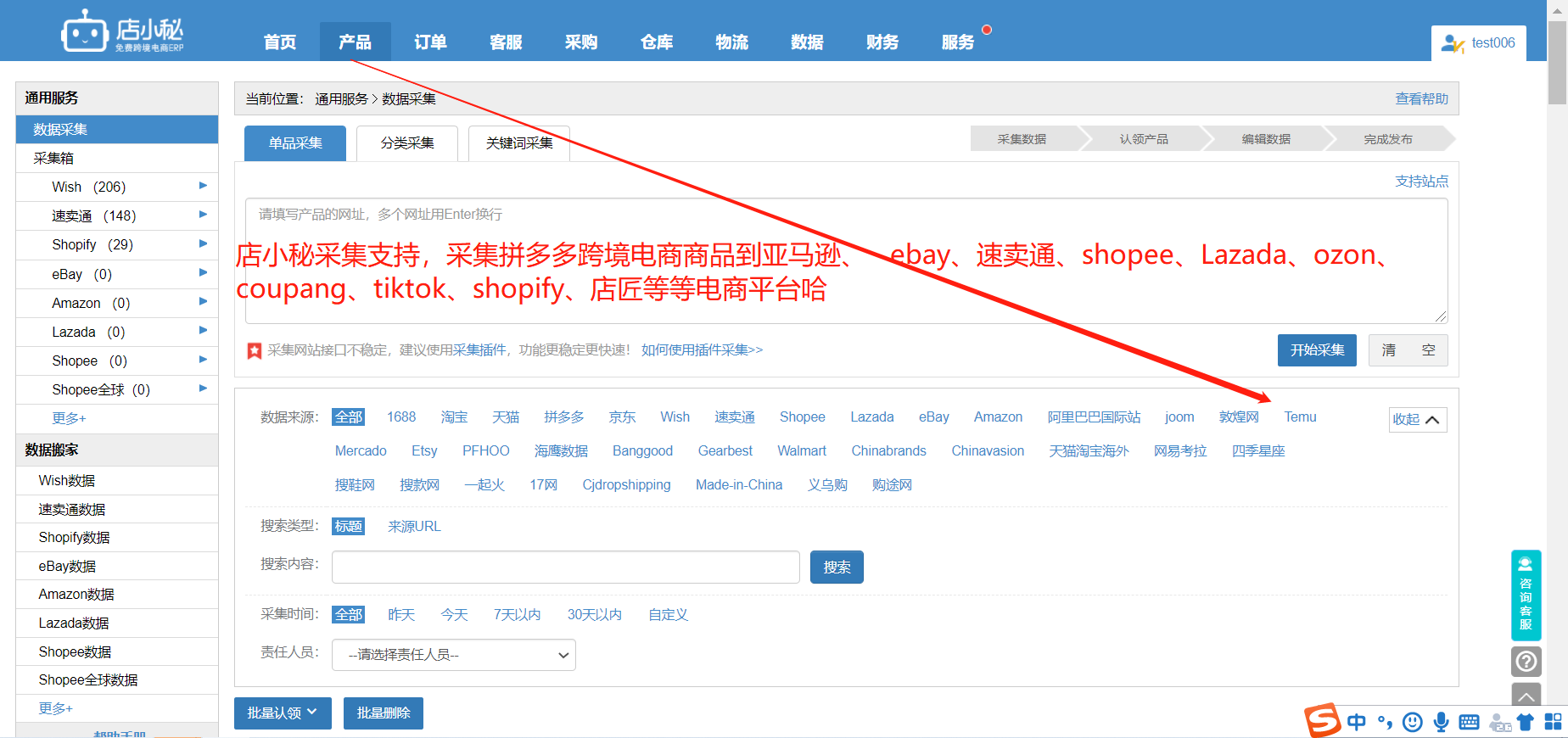Click the 批量删除 button
1568x738 pixels.
pyautogui.click(x=384, y=713)
